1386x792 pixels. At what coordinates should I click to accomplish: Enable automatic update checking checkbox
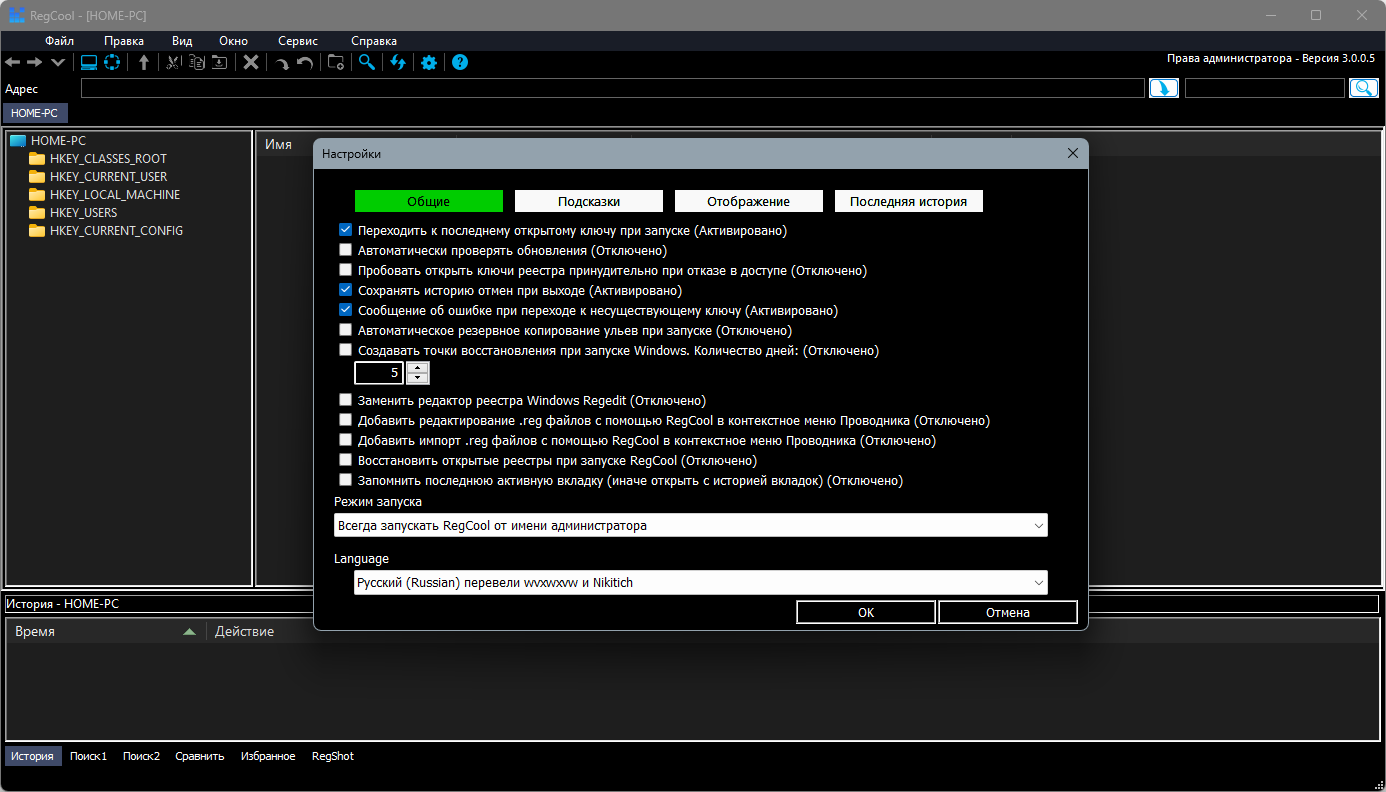point(346,250)
